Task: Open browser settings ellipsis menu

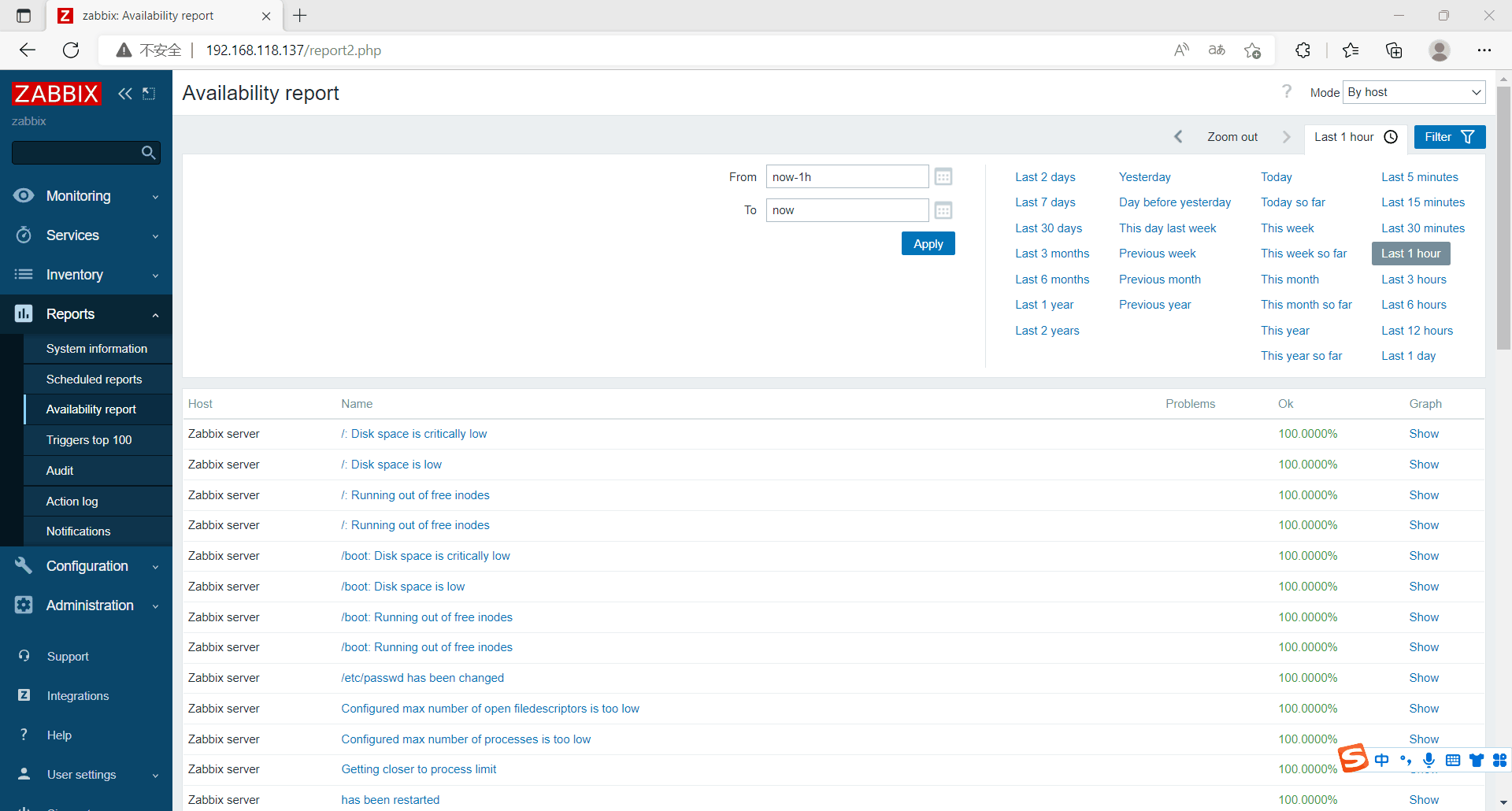Action: 1484,50
